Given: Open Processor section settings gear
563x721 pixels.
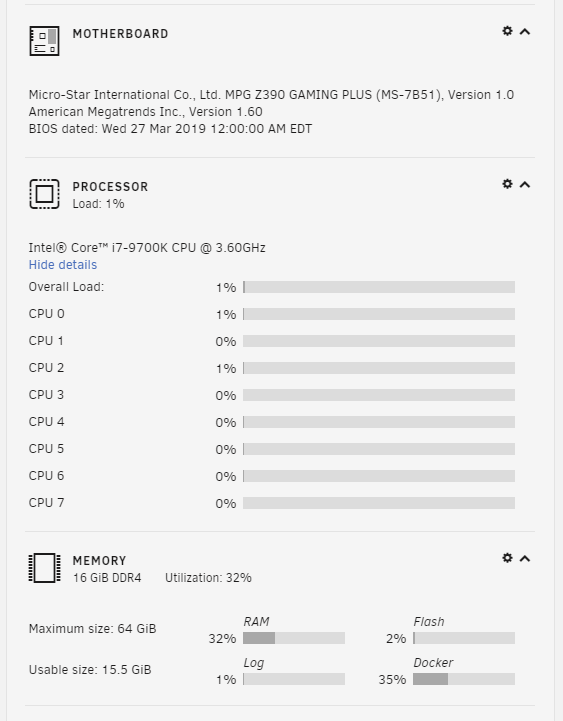Looking at the screenshot, I should click(x=507, y=184).
